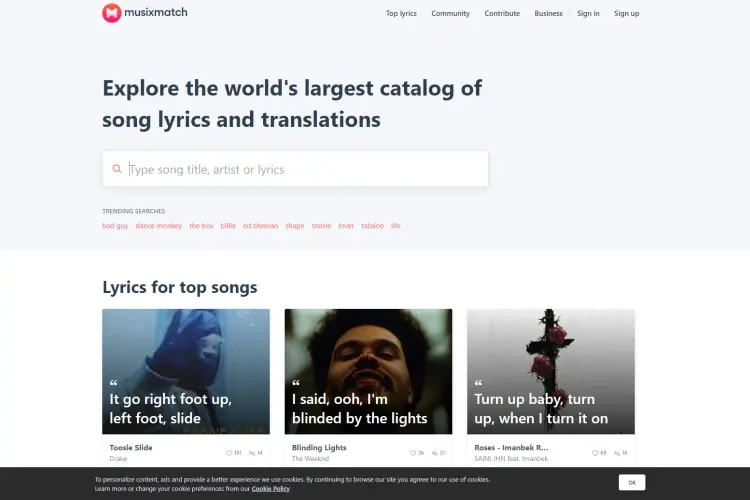This screenshot has height=500, width=750.
Task: Click the search magnifier icon
Action: tap(117, 169)
